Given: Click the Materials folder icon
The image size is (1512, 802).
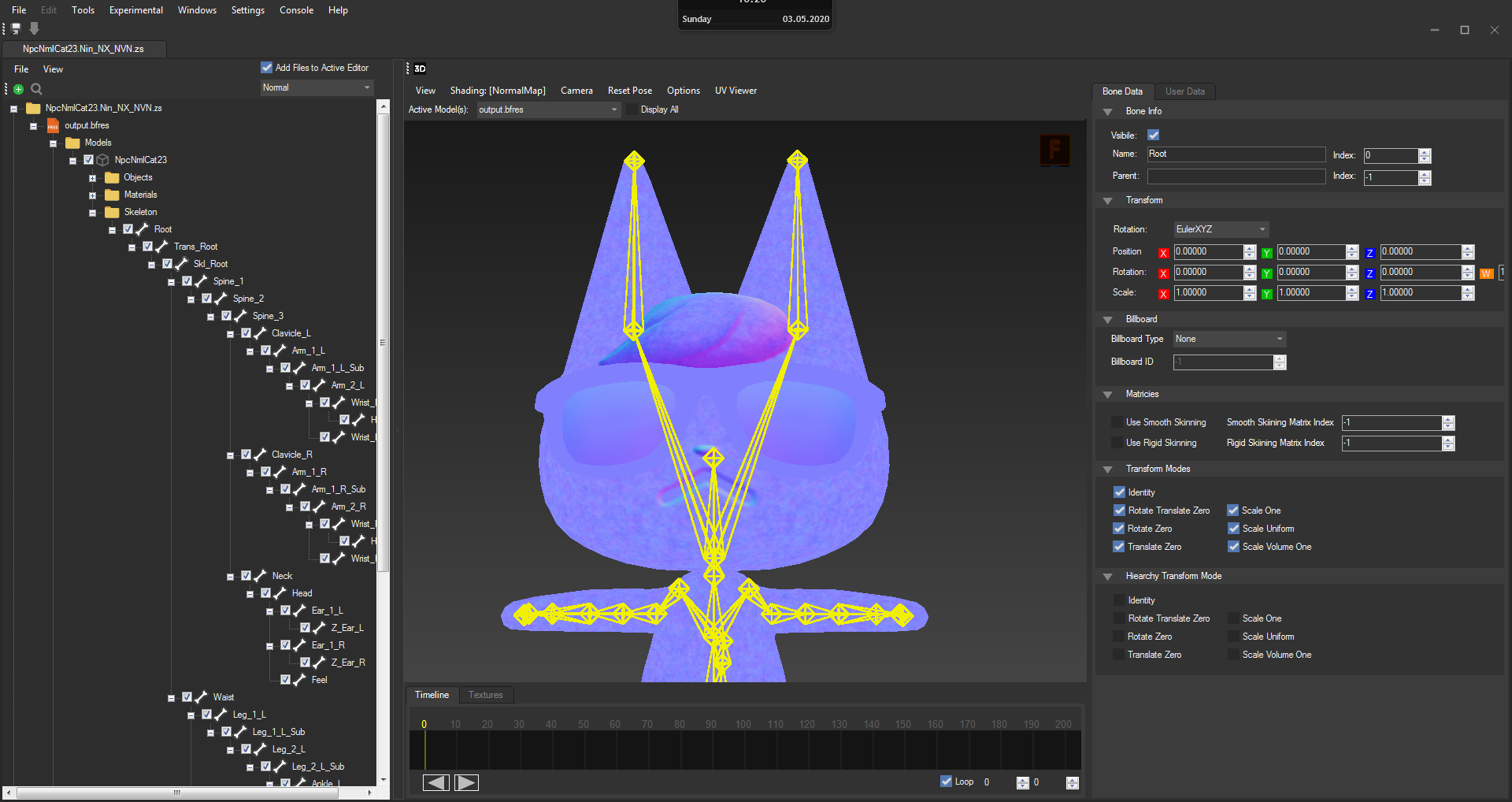Looking at the screenshot, I should (113, 195).
